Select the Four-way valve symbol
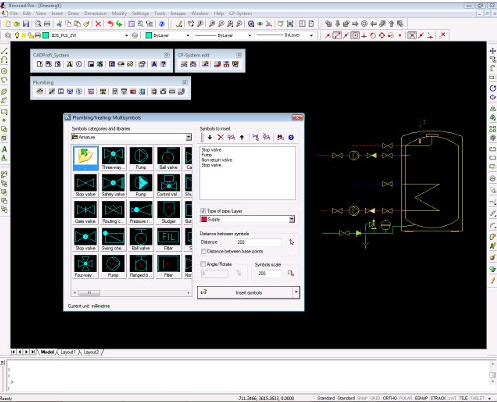The image size is (497, 402). (x=86, y=266)
